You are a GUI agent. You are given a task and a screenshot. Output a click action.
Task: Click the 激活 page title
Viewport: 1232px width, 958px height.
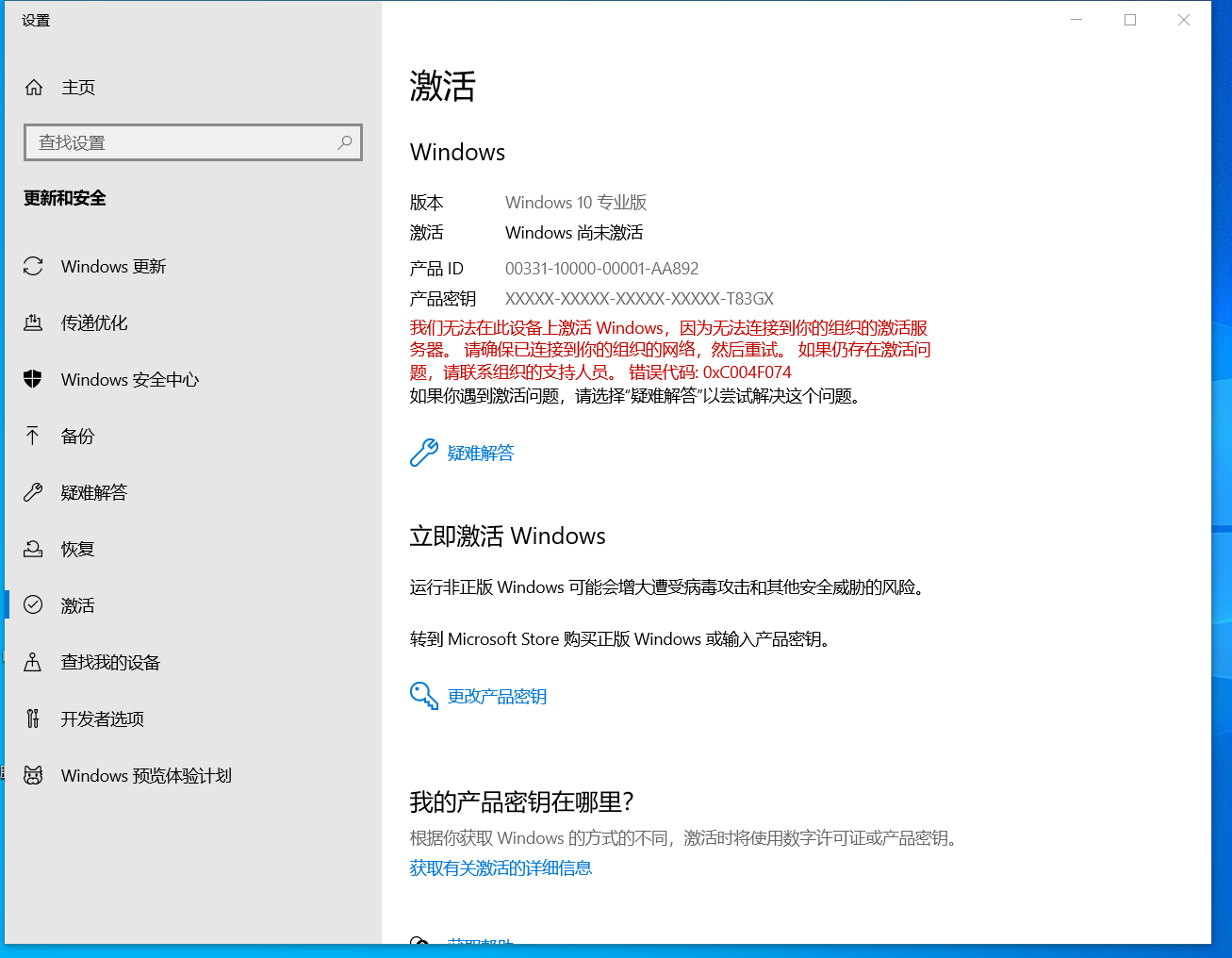pos(443,87)
